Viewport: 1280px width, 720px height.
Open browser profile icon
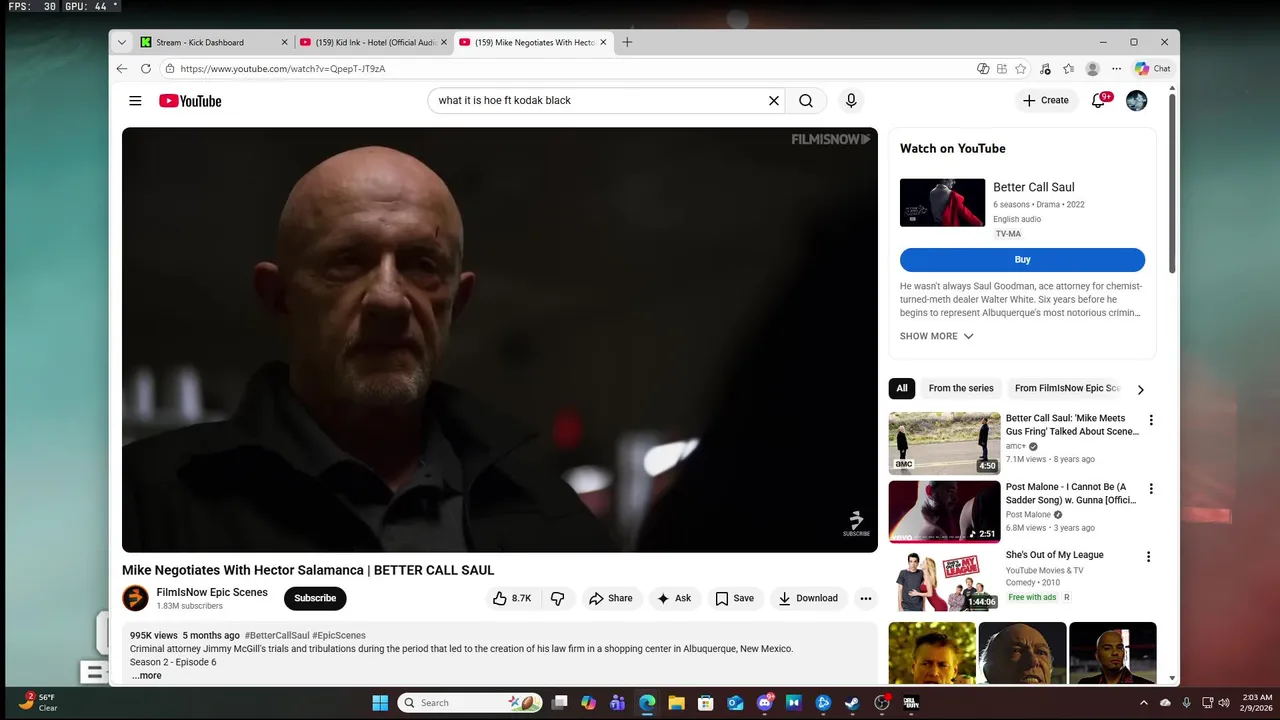1093,69
